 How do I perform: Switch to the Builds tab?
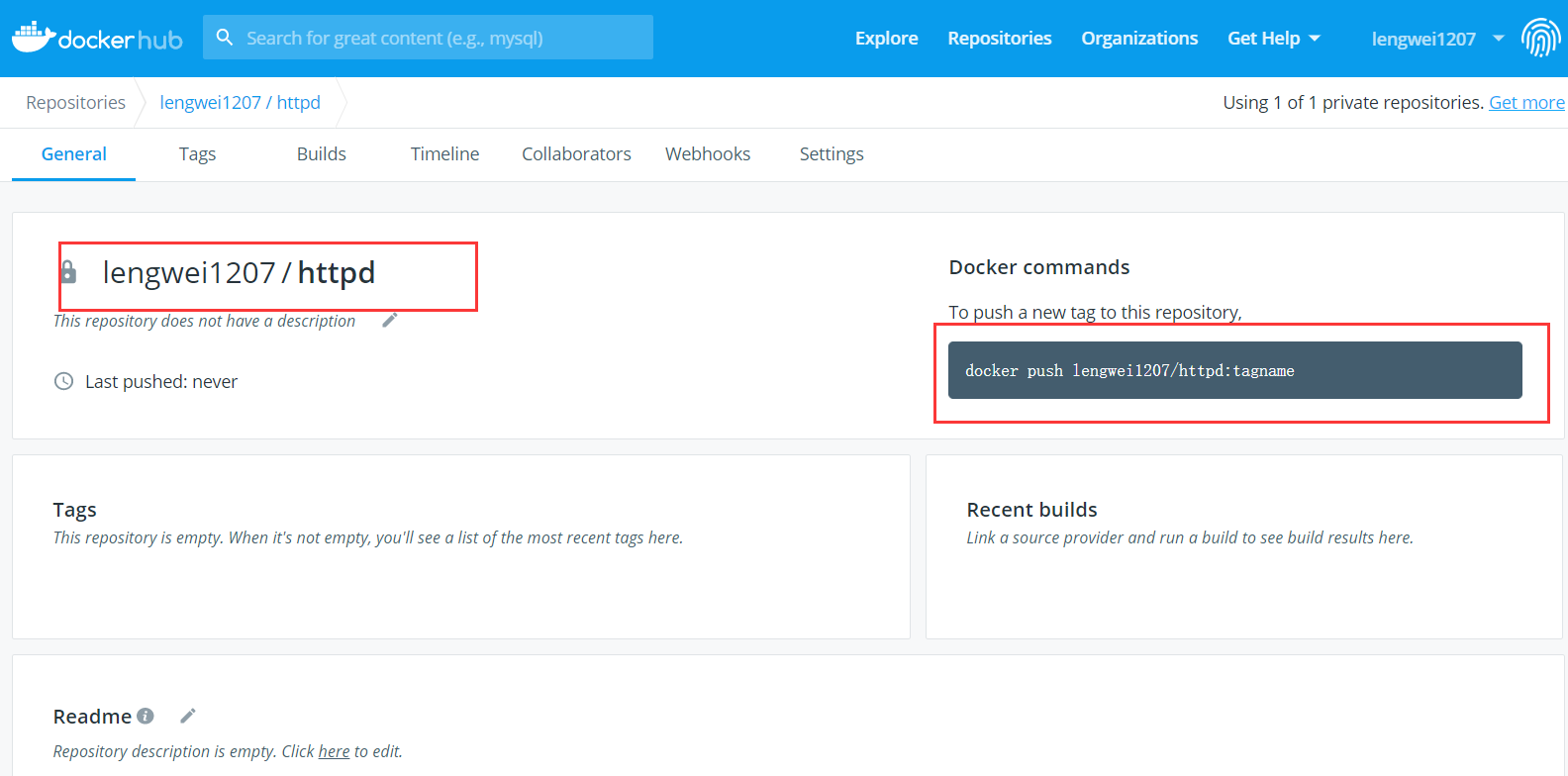click(322, 154)
